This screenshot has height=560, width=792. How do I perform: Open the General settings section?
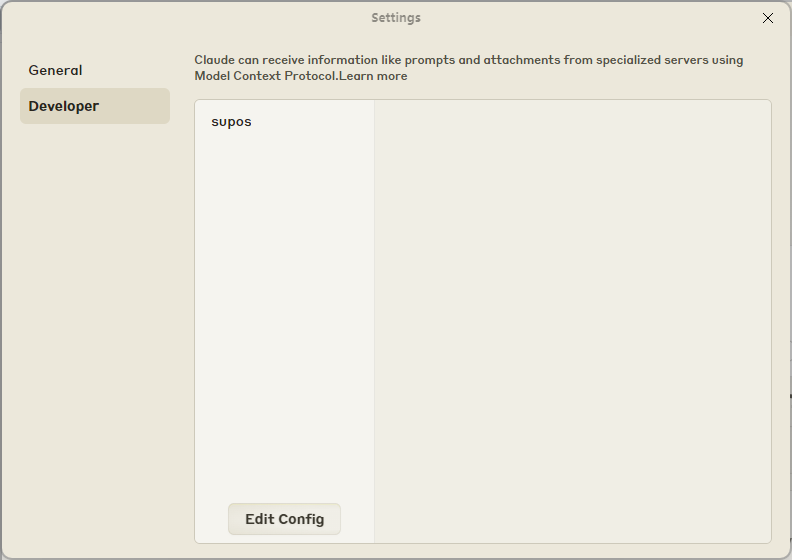point(95,70)
